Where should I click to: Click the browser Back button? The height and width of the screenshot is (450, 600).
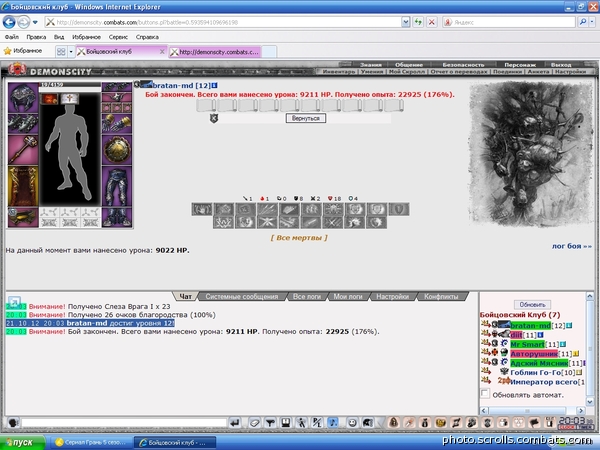click(9, 22)
